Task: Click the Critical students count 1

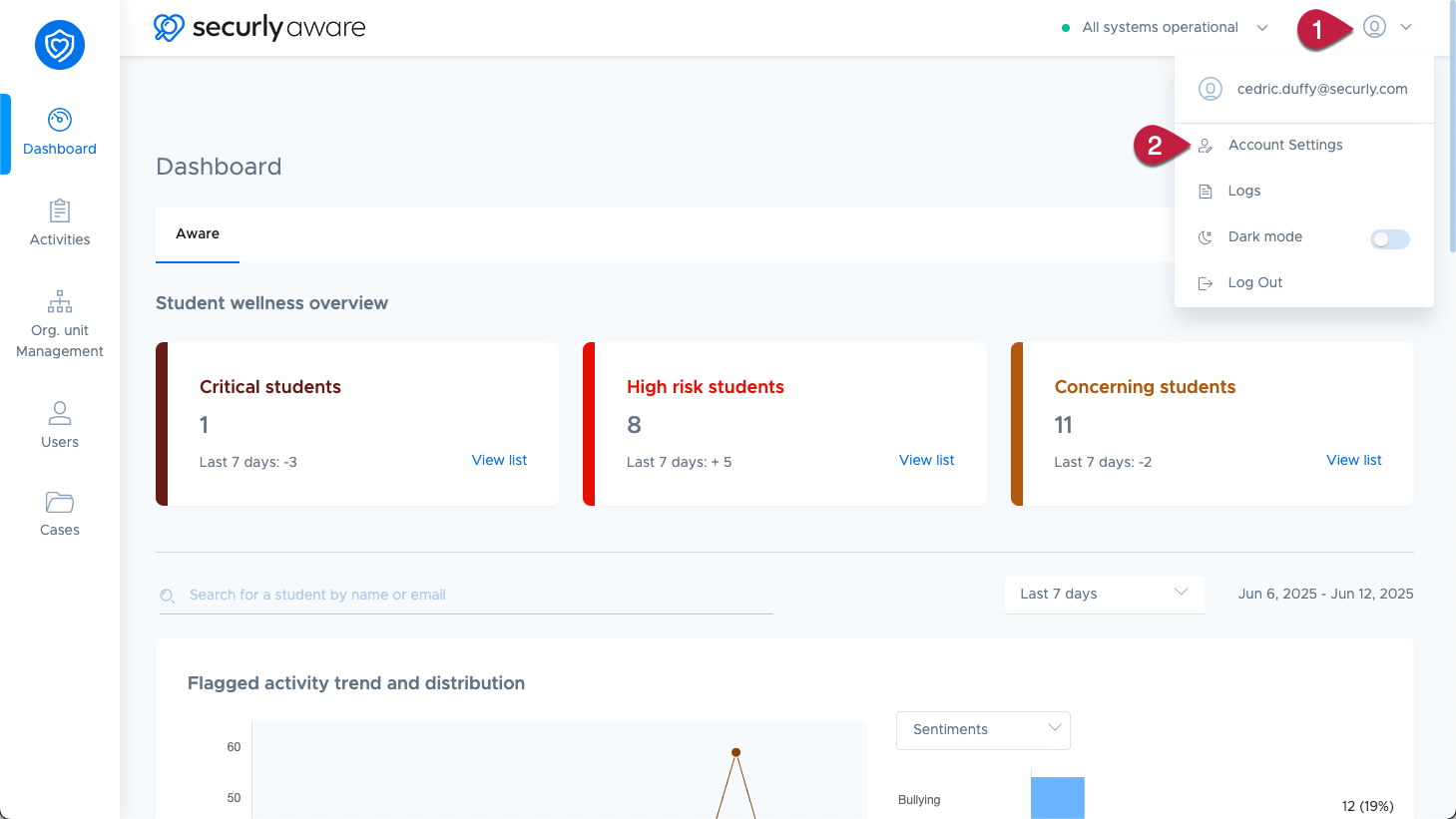Action: click(204, 425)
